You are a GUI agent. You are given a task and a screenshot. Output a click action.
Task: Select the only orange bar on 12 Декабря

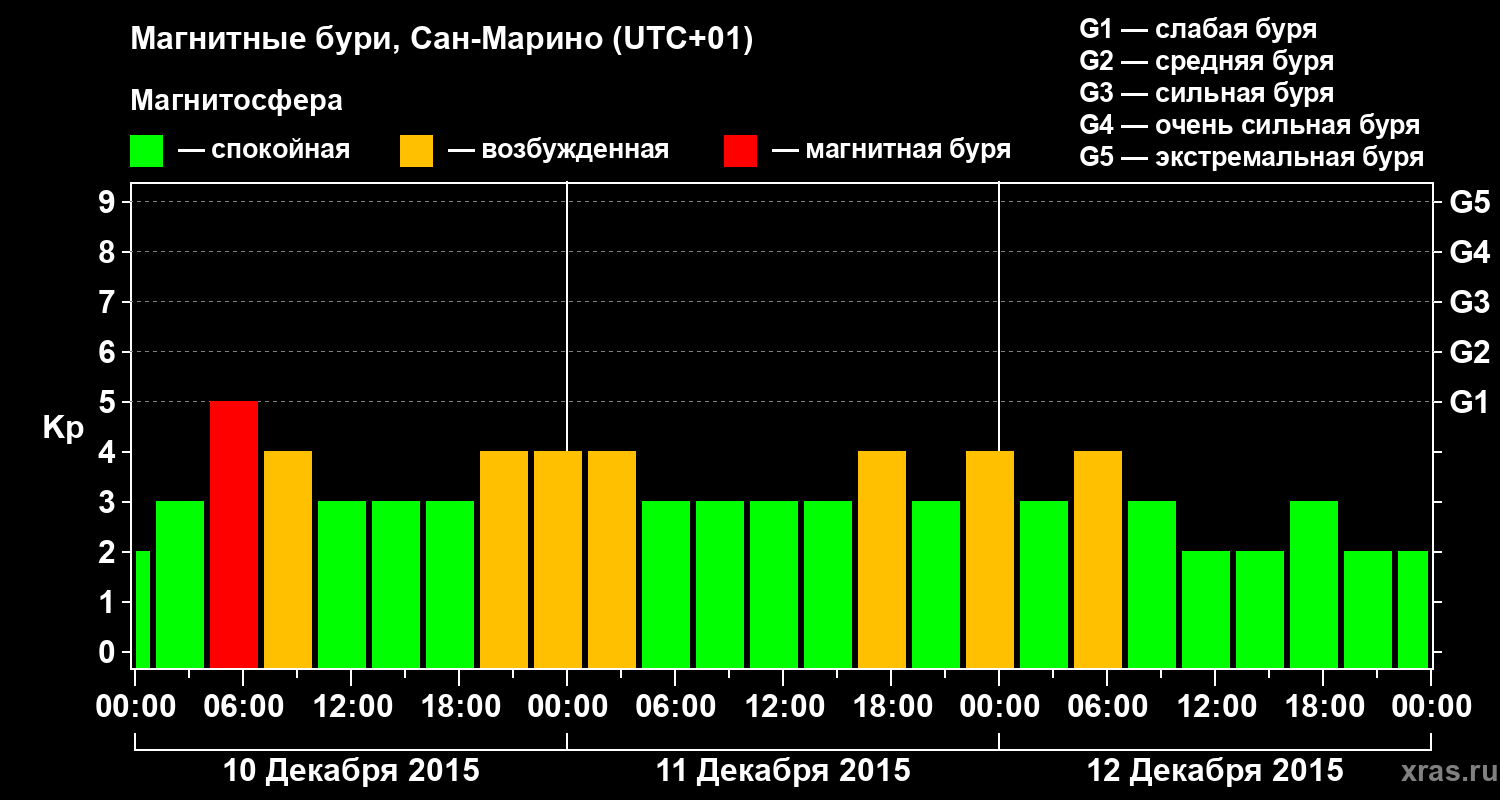coord(1098,560)
